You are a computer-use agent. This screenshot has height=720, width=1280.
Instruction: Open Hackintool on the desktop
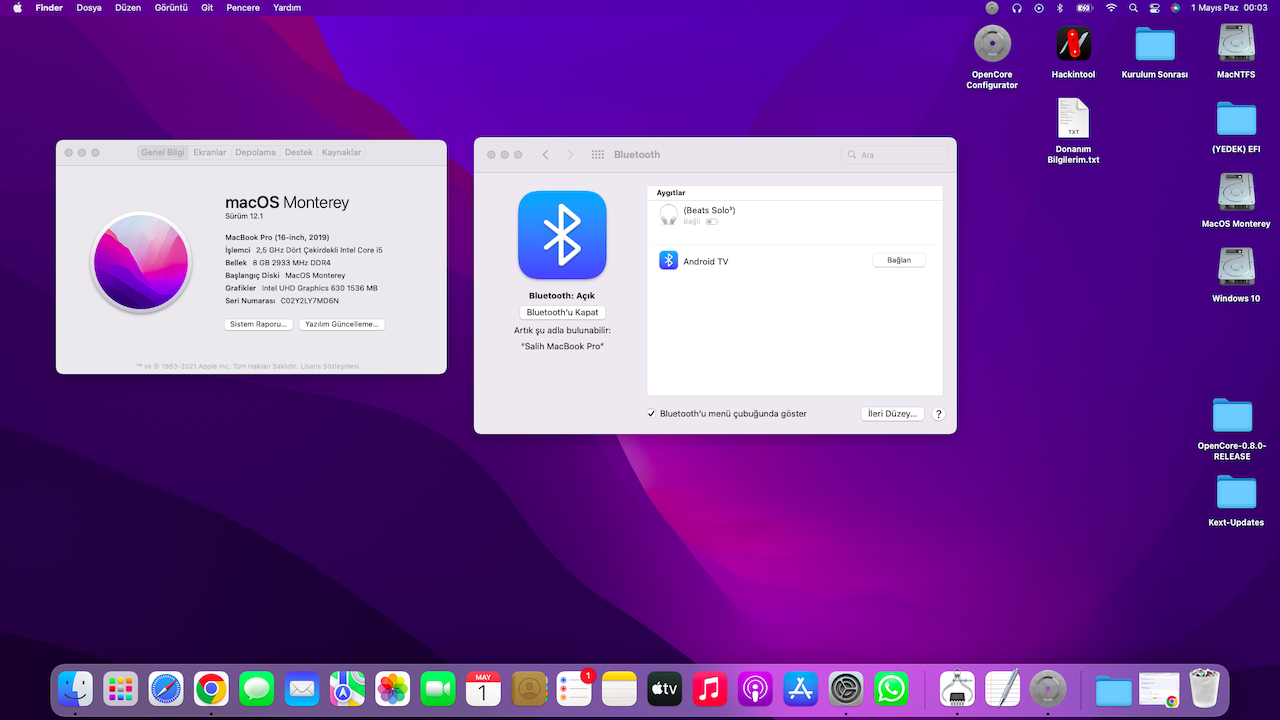1073,44
